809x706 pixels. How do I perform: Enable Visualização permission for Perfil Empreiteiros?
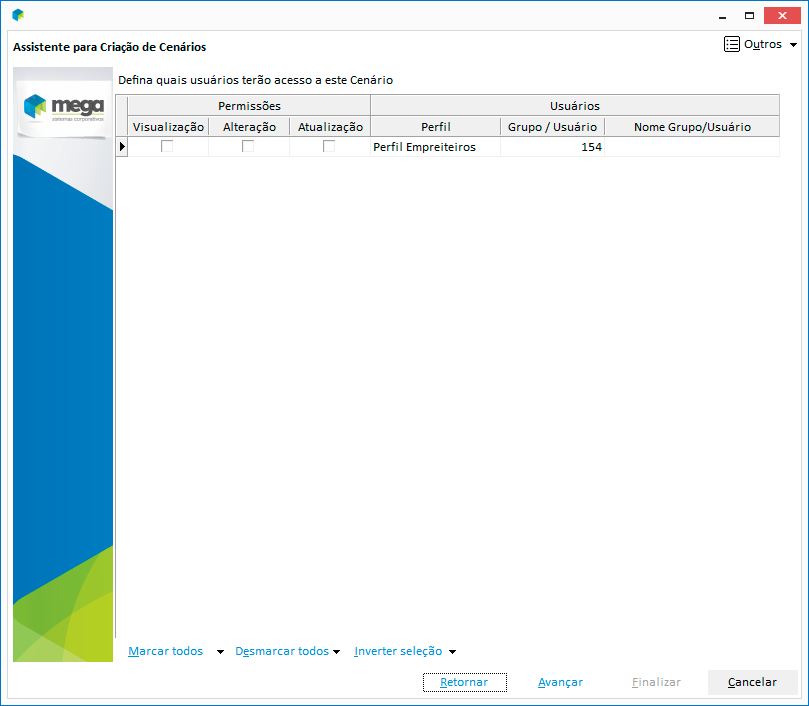[167, 147]
